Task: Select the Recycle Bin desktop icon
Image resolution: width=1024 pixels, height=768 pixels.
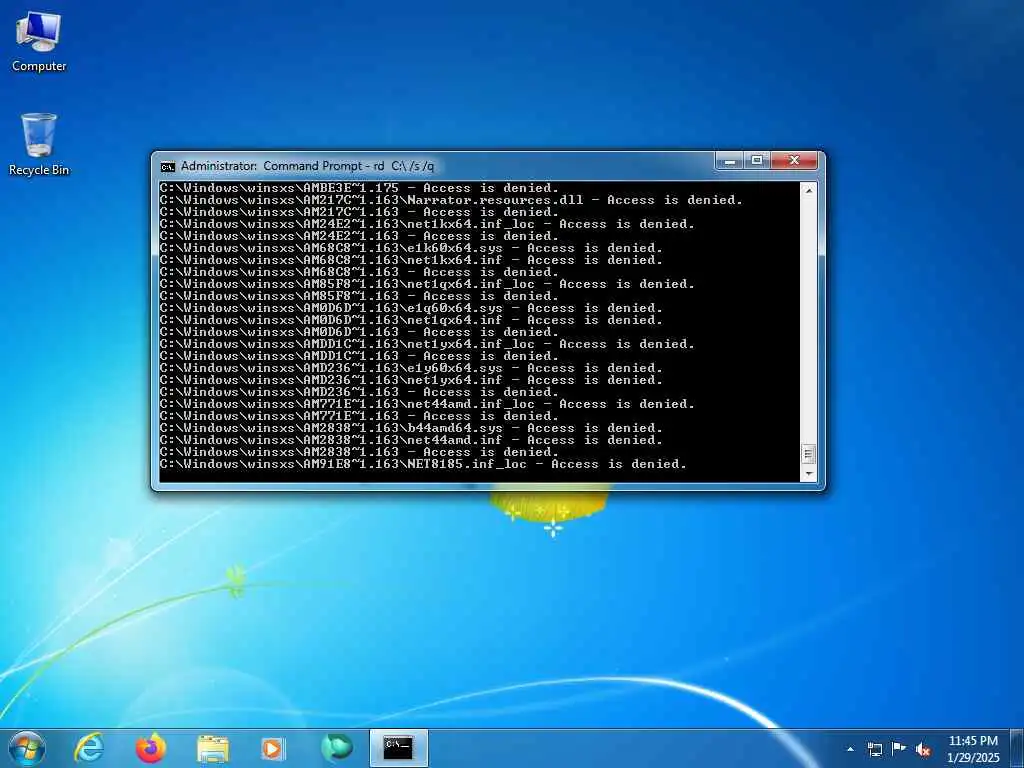Action: 39,144
